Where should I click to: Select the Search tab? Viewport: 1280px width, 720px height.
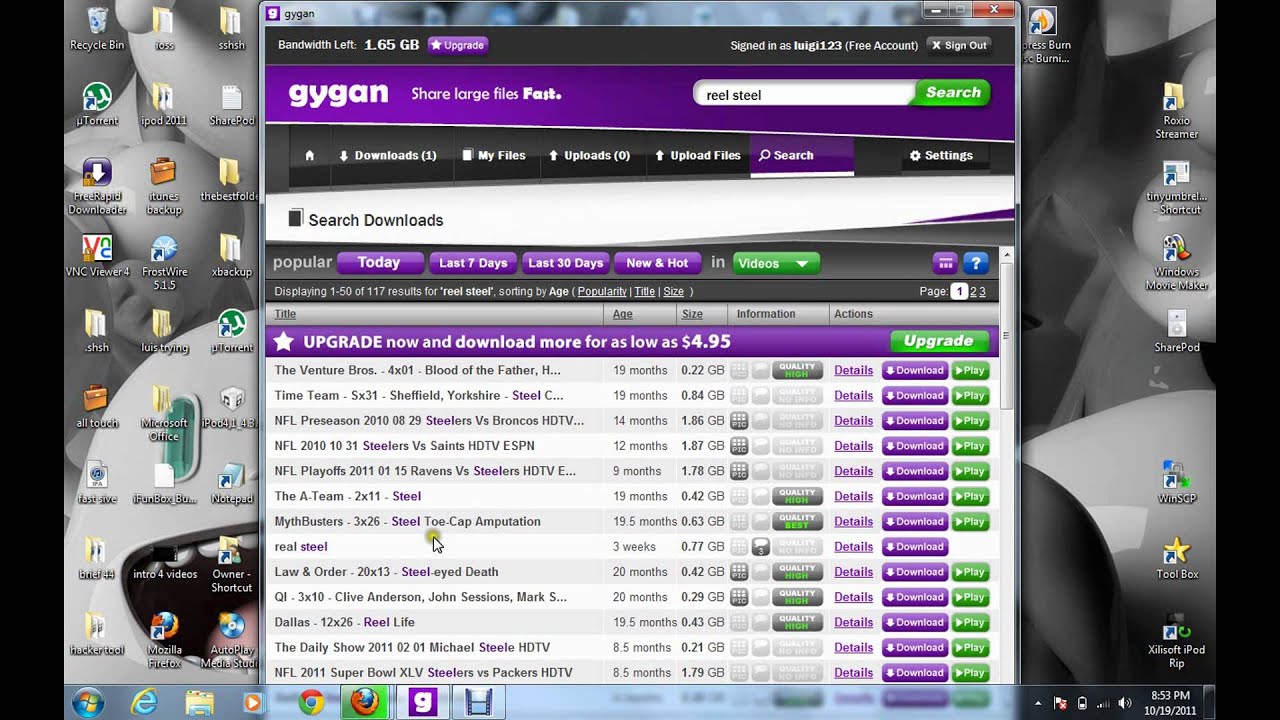pos(801,156)
